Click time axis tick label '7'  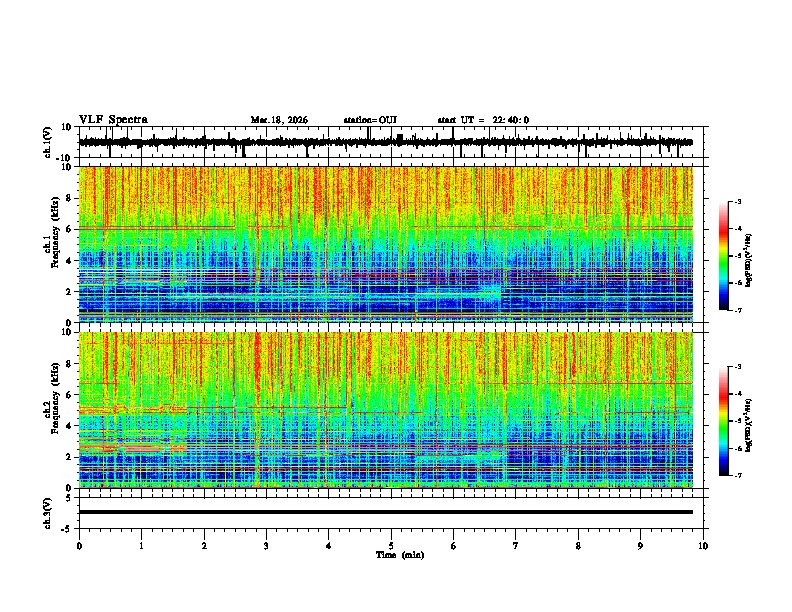click(516, 546)
